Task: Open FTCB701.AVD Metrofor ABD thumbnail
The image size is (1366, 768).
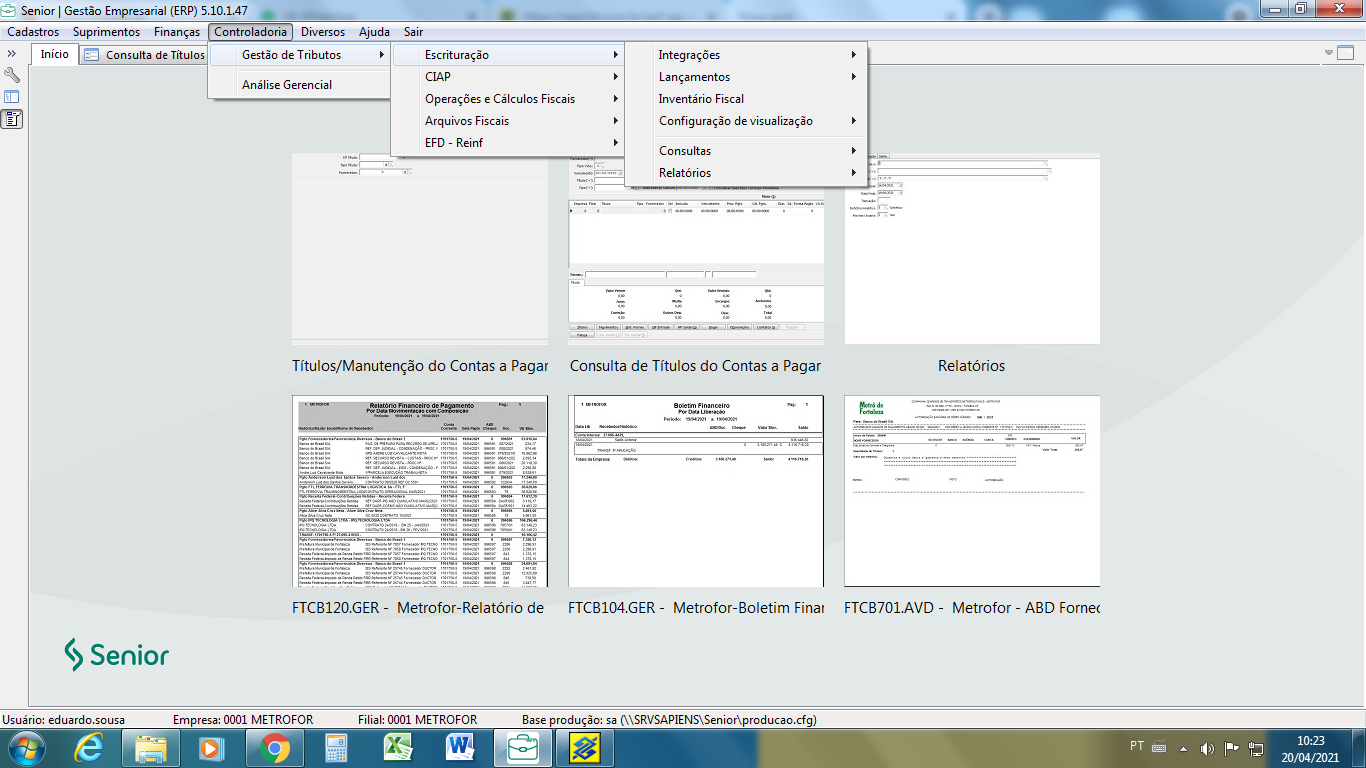Action: point(972,491)
